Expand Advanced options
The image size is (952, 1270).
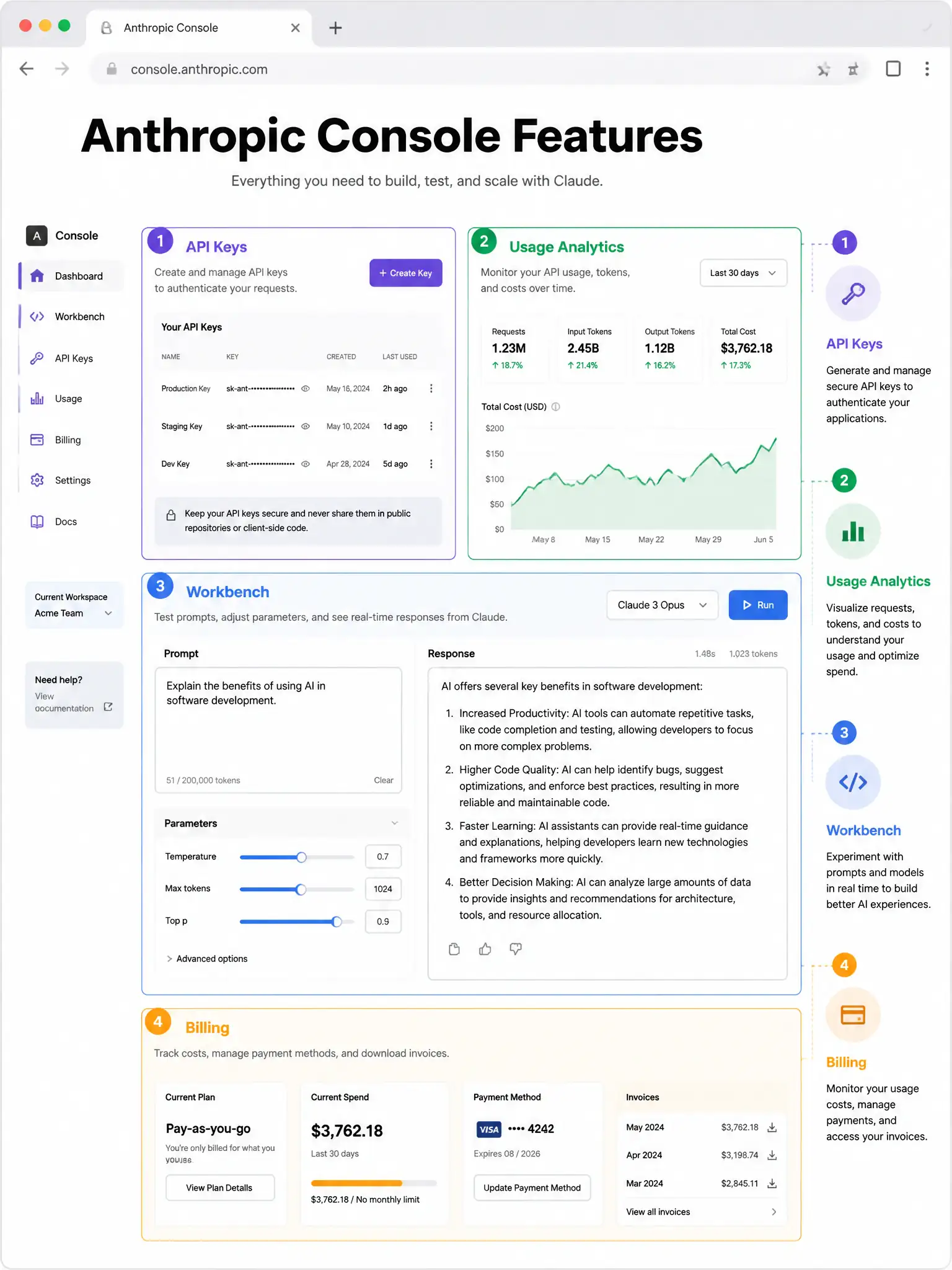click(207, 959)
